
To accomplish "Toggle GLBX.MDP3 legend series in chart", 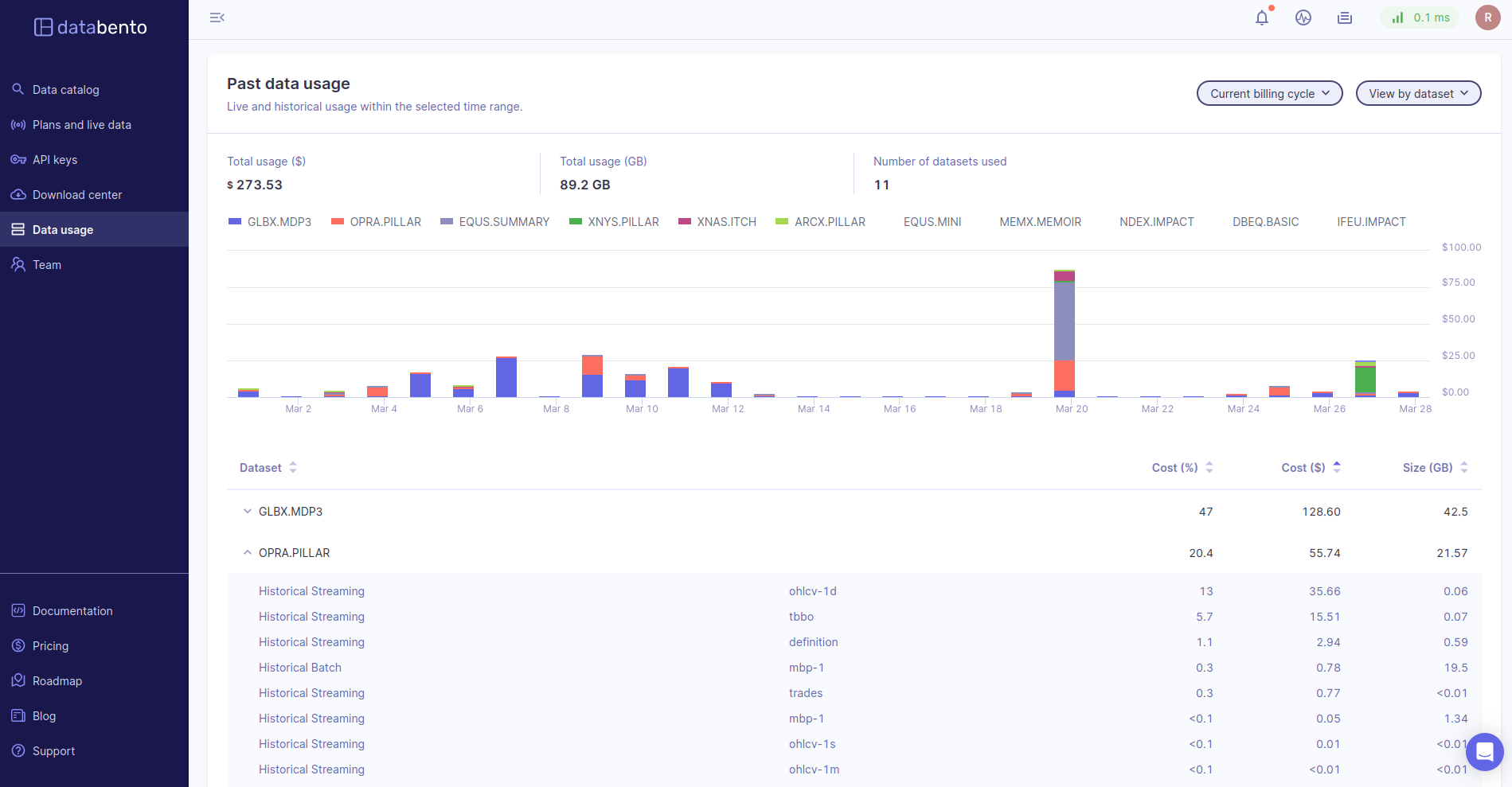I will pyautogui.click(x=270, y=222).
